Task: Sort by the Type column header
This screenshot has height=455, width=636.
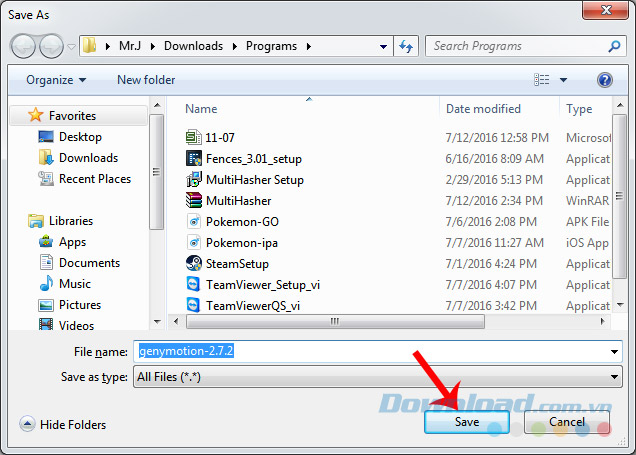Action: tap(579, 109)
